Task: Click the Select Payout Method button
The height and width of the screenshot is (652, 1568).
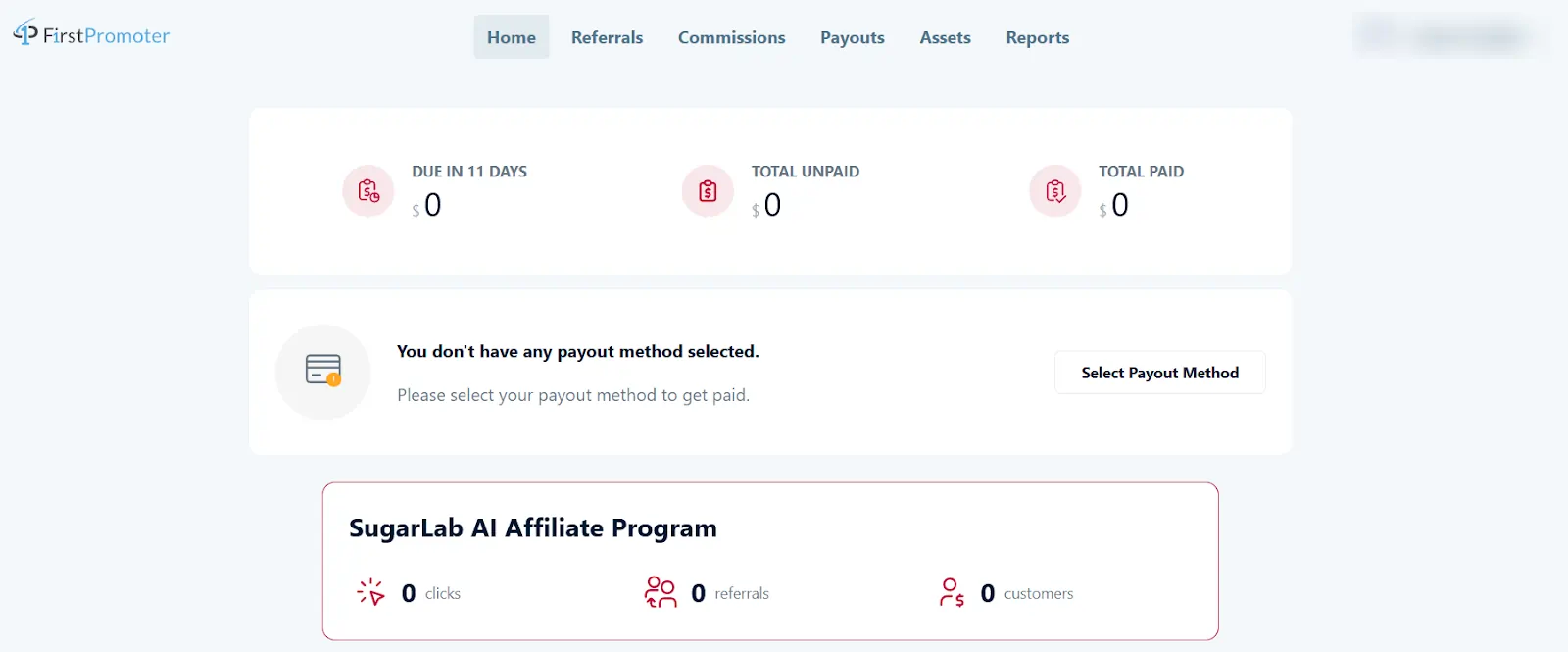Action: point(1159,373)
